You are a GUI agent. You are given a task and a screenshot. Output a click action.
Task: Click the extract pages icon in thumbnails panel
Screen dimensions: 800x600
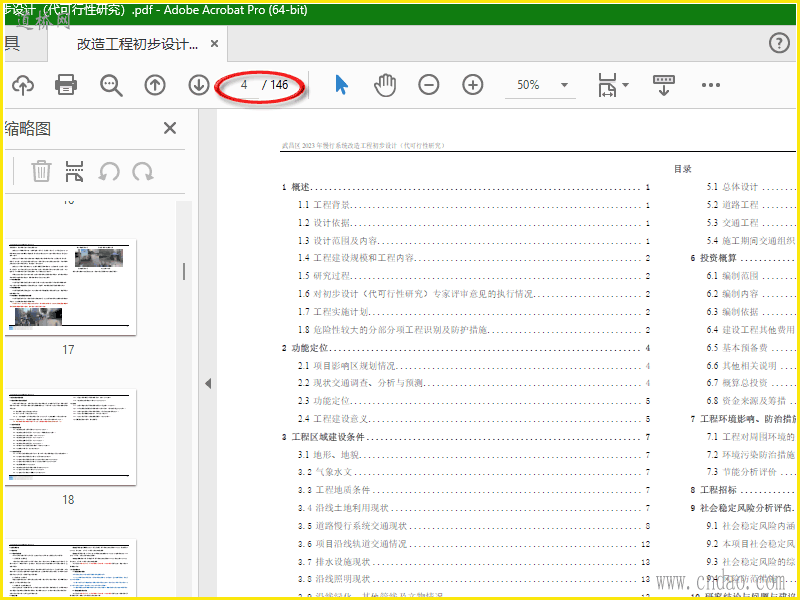74,171
